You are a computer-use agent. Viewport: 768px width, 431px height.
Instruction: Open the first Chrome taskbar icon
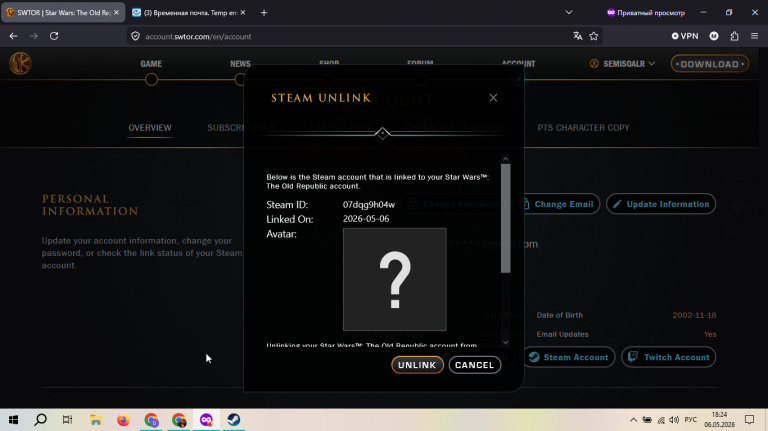(x=151, y=420)
